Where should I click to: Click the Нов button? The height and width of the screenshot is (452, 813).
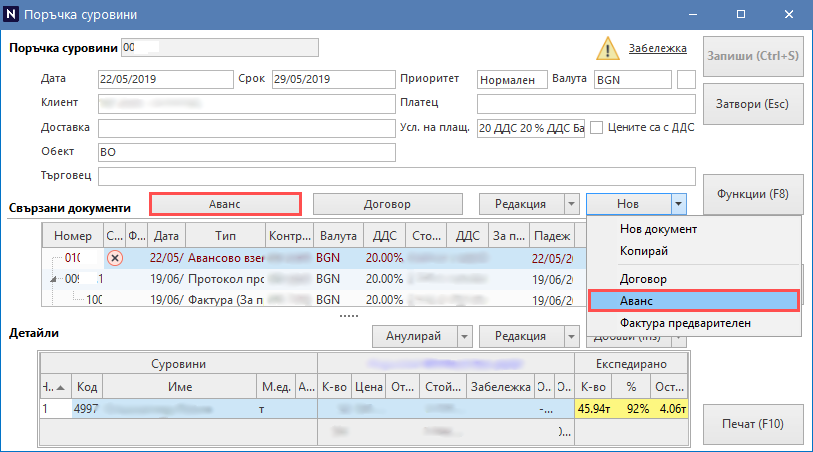(628, 204)
